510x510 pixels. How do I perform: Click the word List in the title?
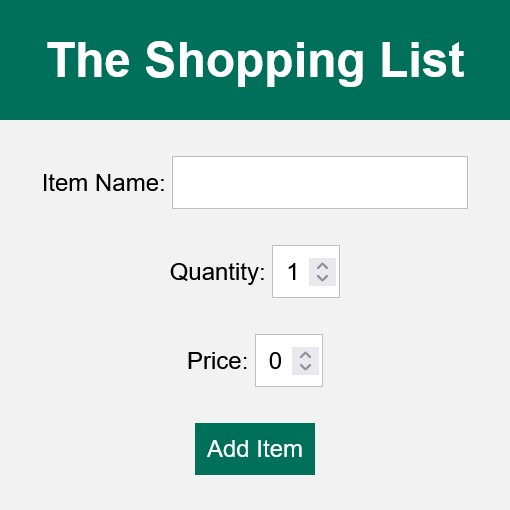tap(422, 60)
